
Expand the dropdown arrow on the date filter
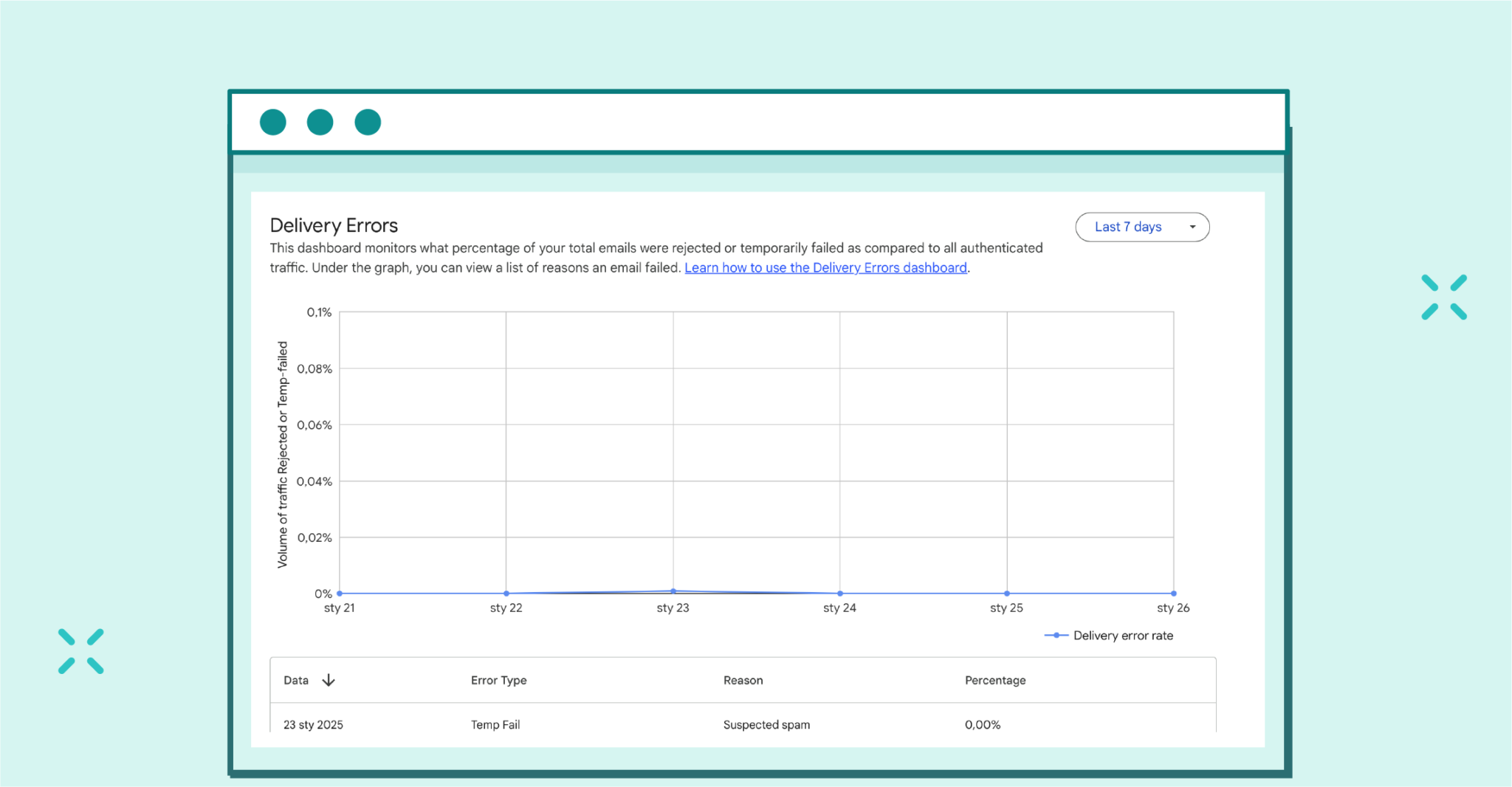[x=1194, y=227]
